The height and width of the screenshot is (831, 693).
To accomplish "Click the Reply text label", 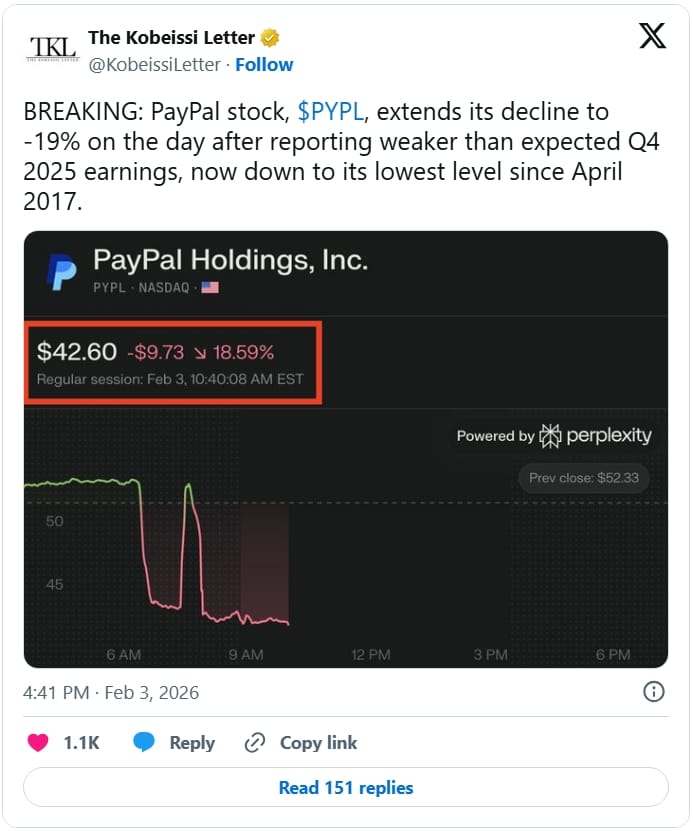I will pyautogui.click(x=192, y=742).
